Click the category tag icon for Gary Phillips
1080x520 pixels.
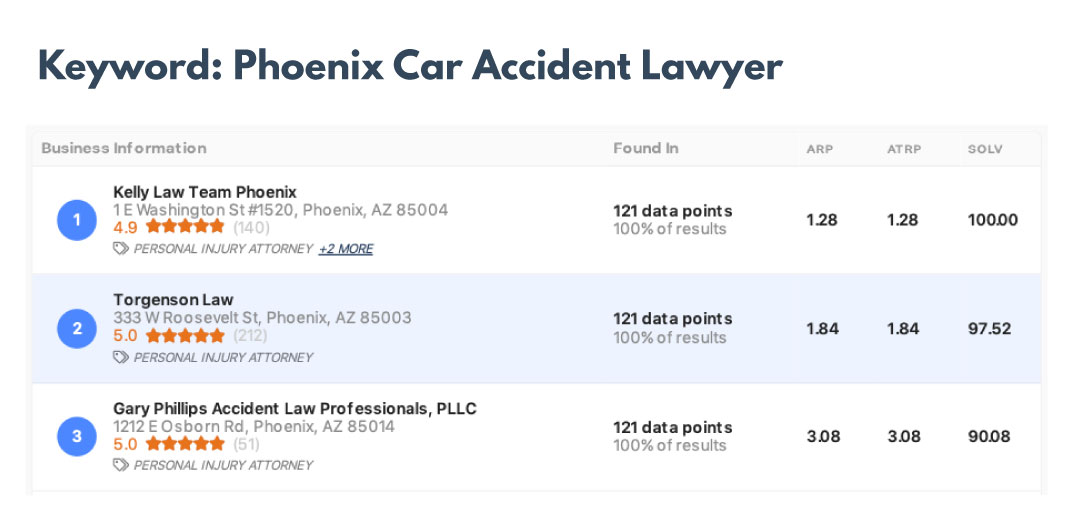tap(121, 465)
